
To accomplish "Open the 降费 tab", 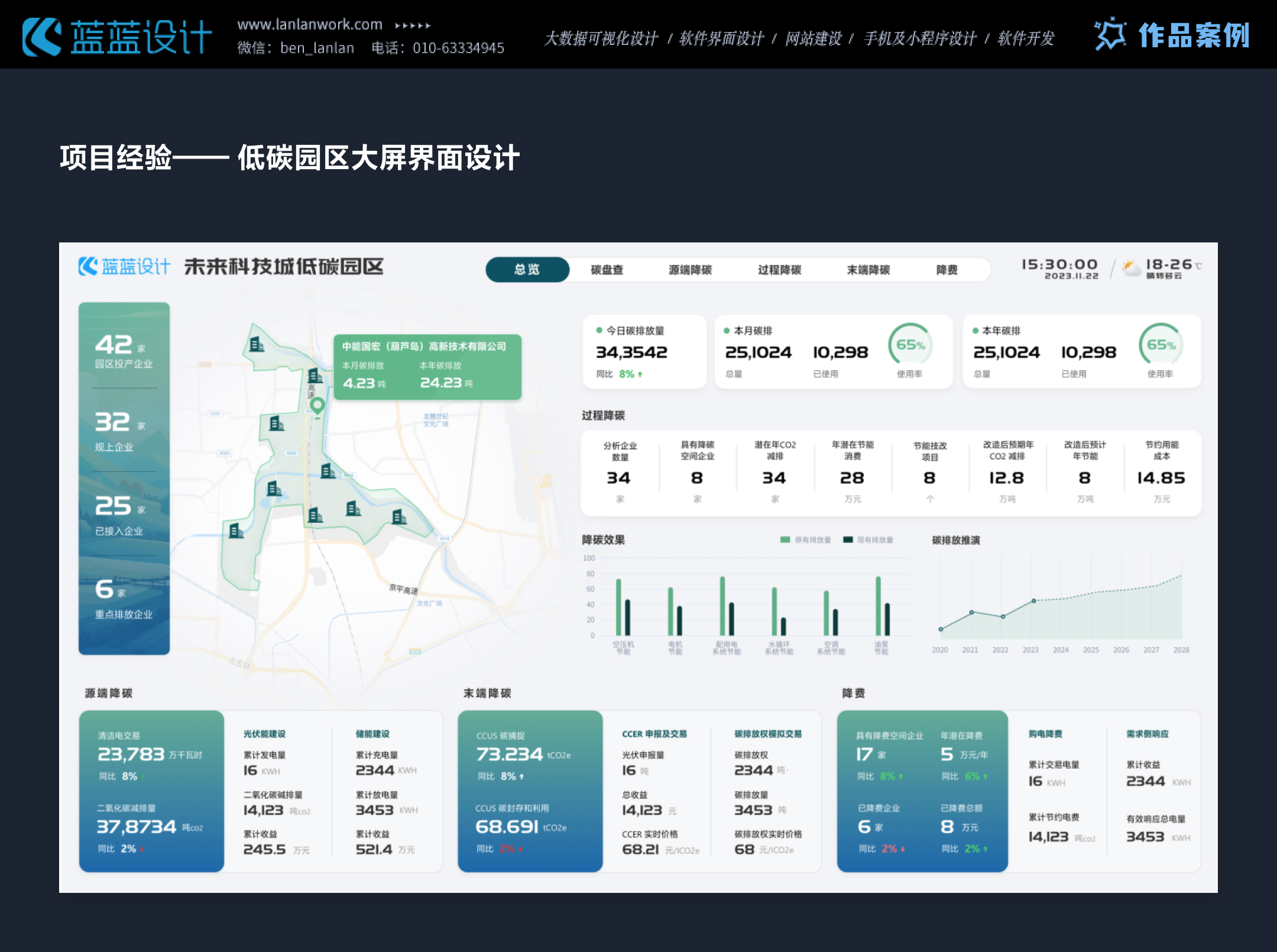I will [947, 270].
